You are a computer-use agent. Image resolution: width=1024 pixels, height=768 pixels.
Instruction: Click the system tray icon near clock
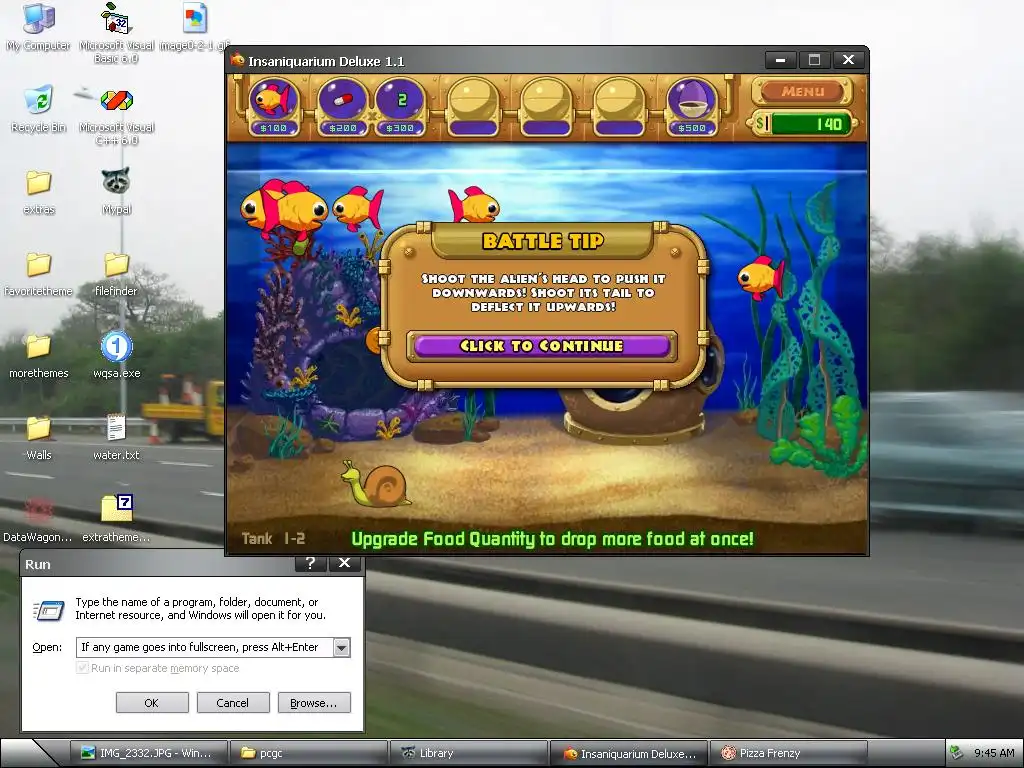pyautogui.click(x=956, y=753)
